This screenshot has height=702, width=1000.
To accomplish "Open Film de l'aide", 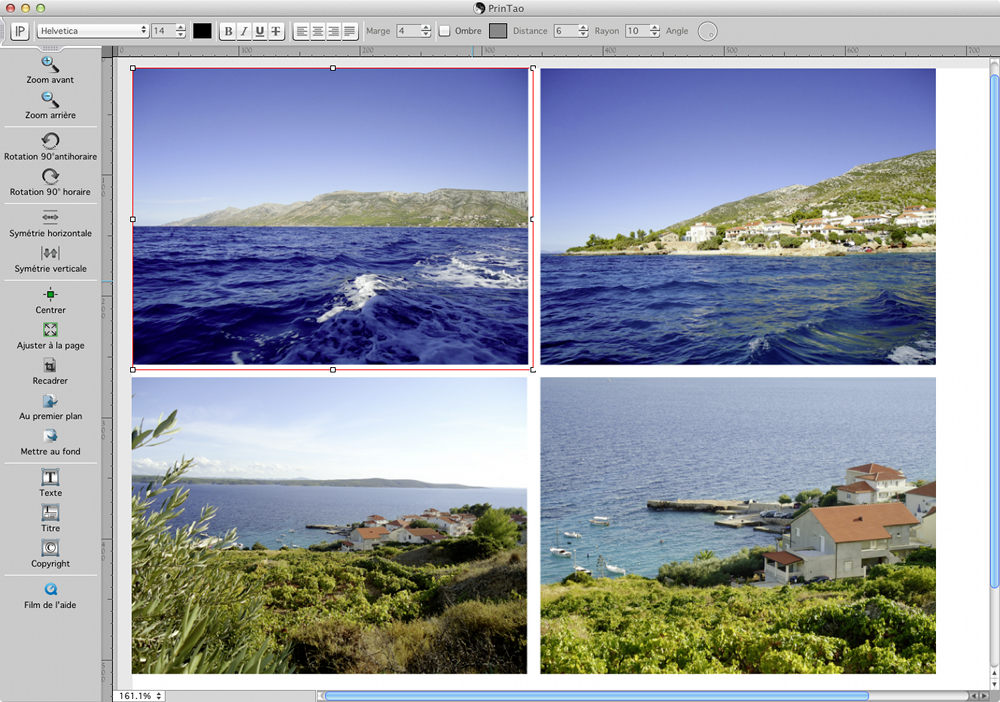I will click(x=50, y=590).
